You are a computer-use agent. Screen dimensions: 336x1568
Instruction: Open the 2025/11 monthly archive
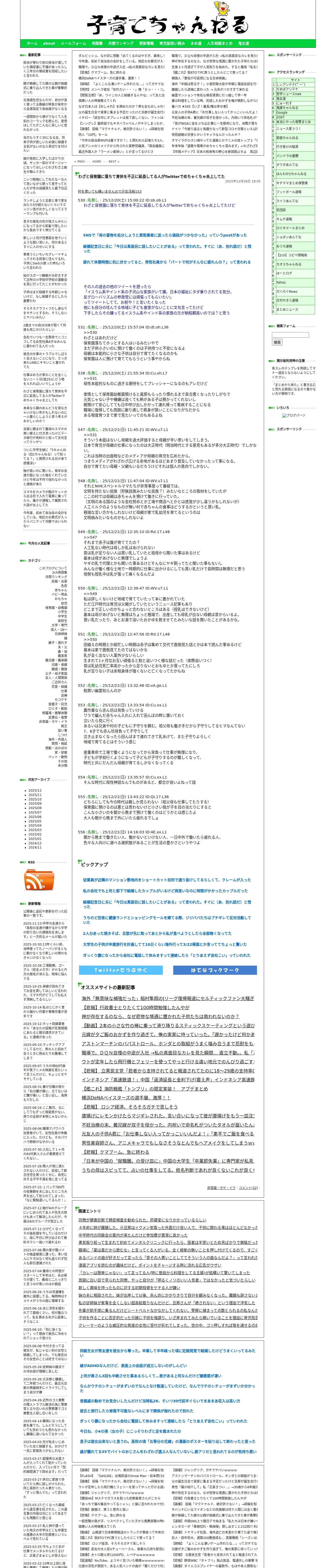point(35,794)
